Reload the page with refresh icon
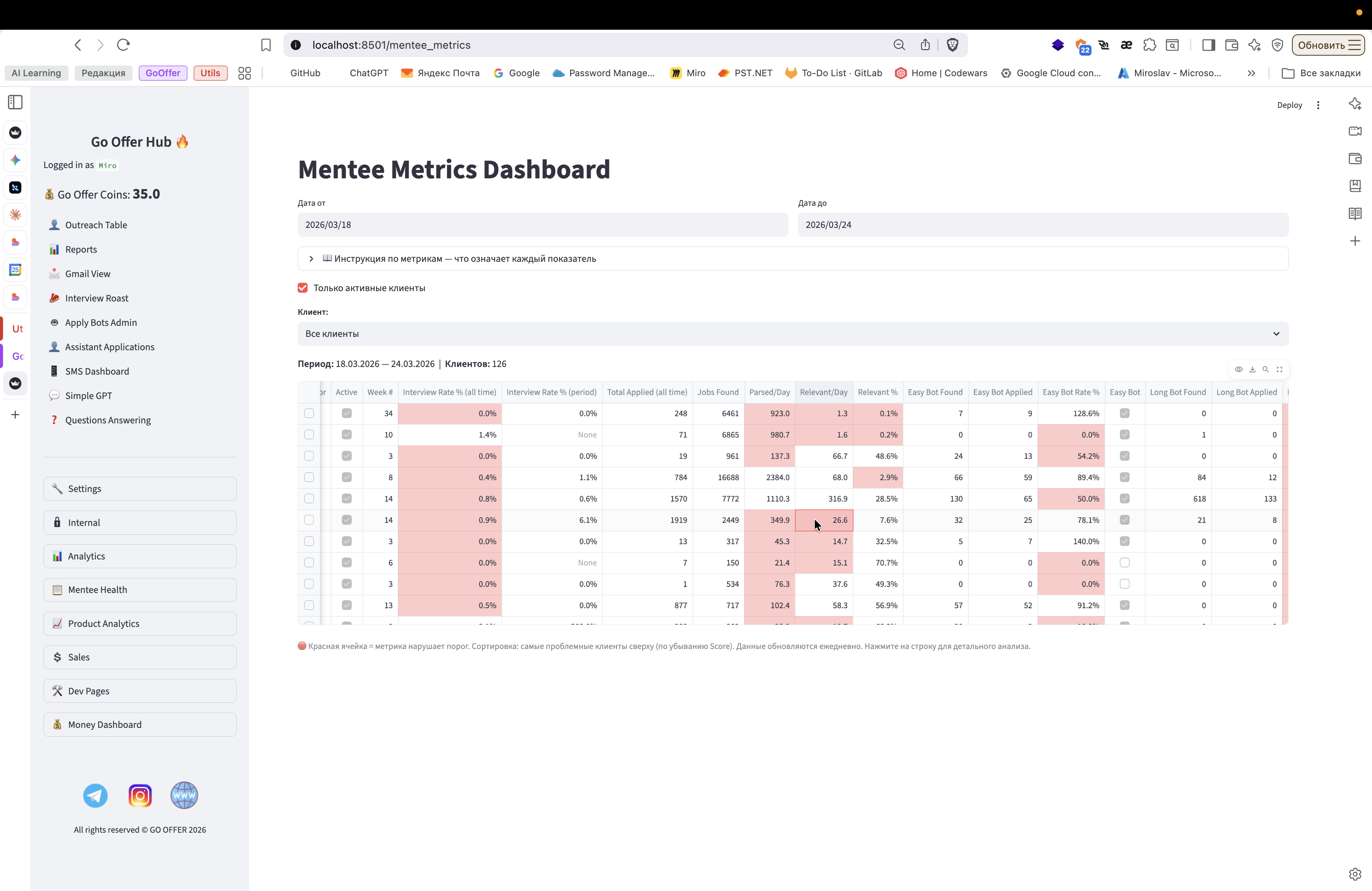The height and width of the screenshot is (891, 1372). [x=123, y=45]
